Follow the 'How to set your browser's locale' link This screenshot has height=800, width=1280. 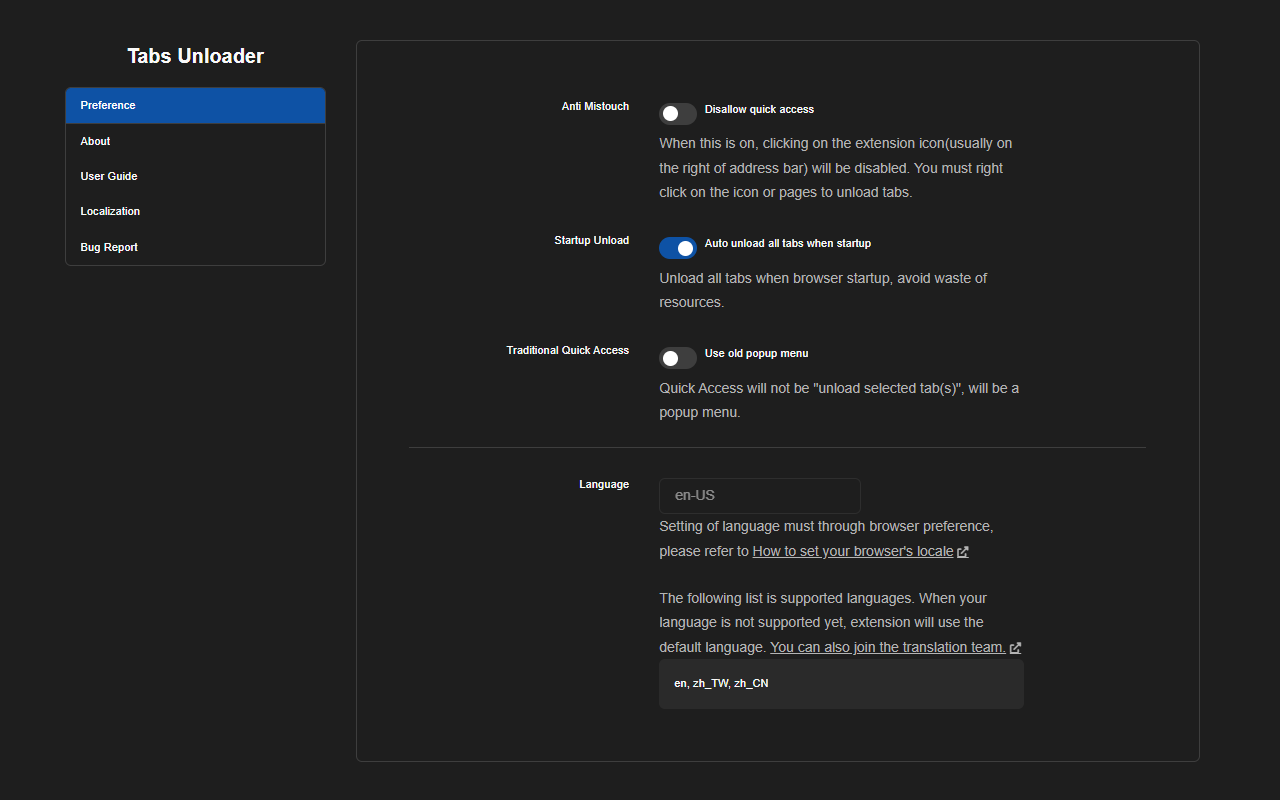[x=852, y=551]
